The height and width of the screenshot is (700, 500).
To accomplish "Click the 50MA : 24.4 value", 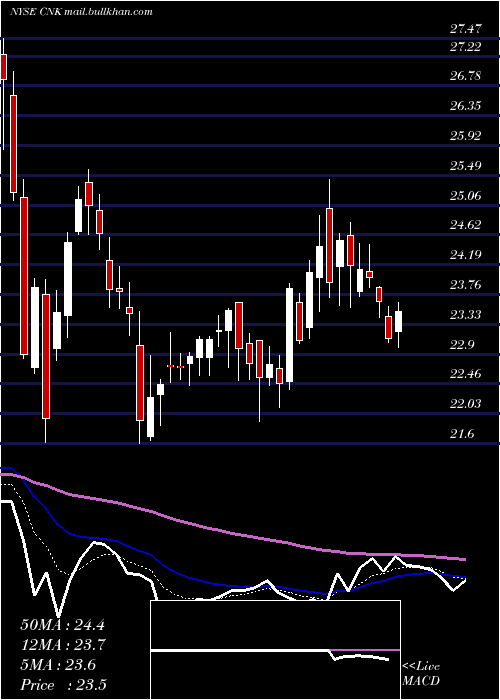I will (62, 625).
